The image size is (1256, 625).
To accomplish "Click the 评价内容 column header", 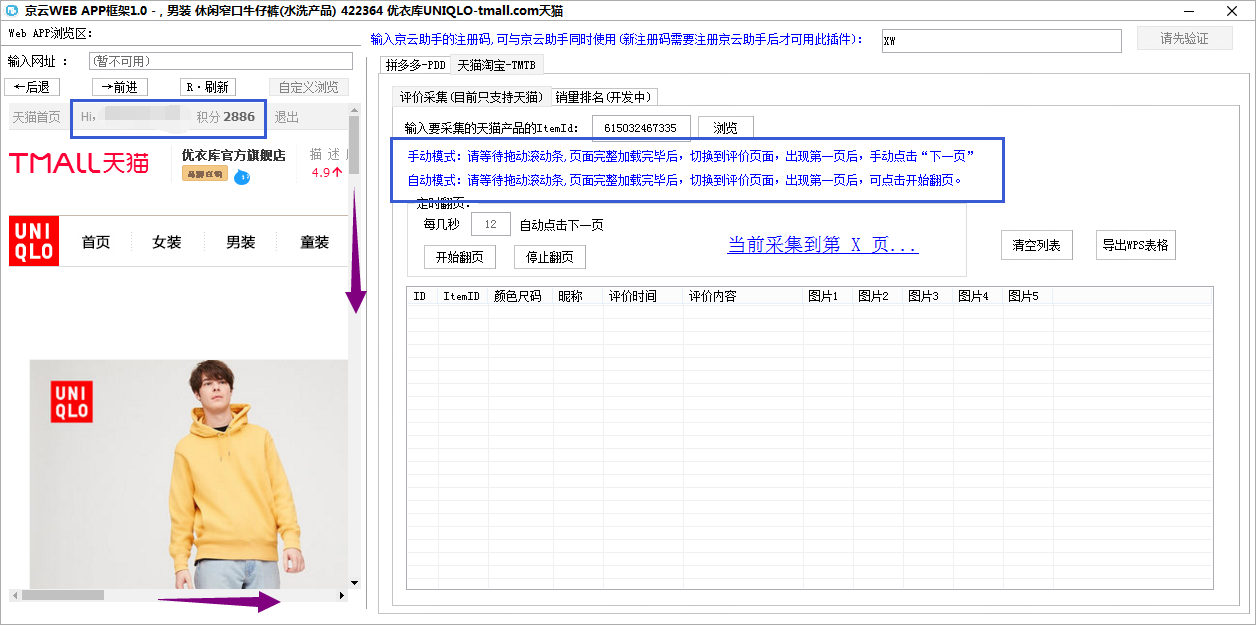I will point(743,296).
